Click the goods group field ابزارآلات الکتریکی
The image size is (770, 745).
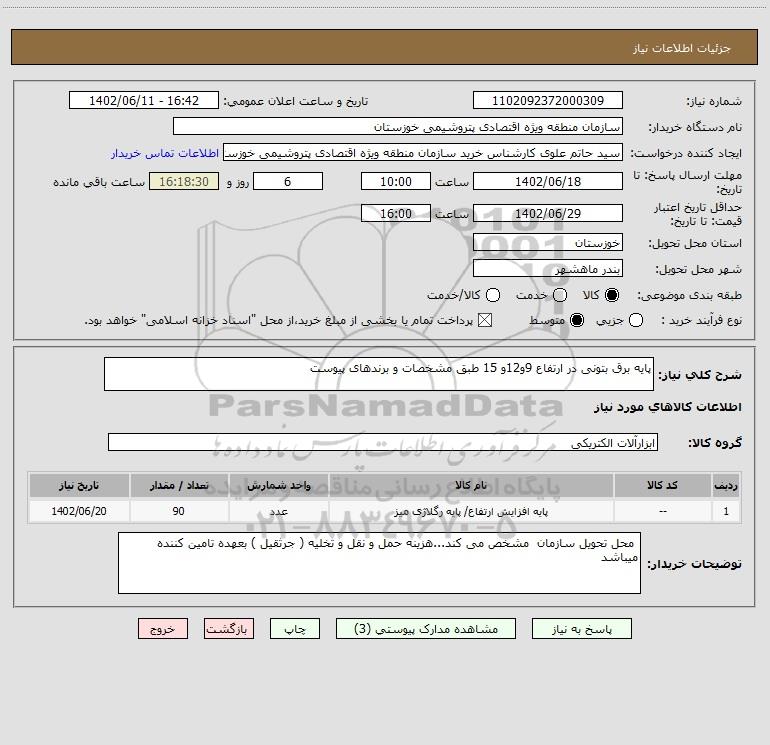tap(383, 442)
